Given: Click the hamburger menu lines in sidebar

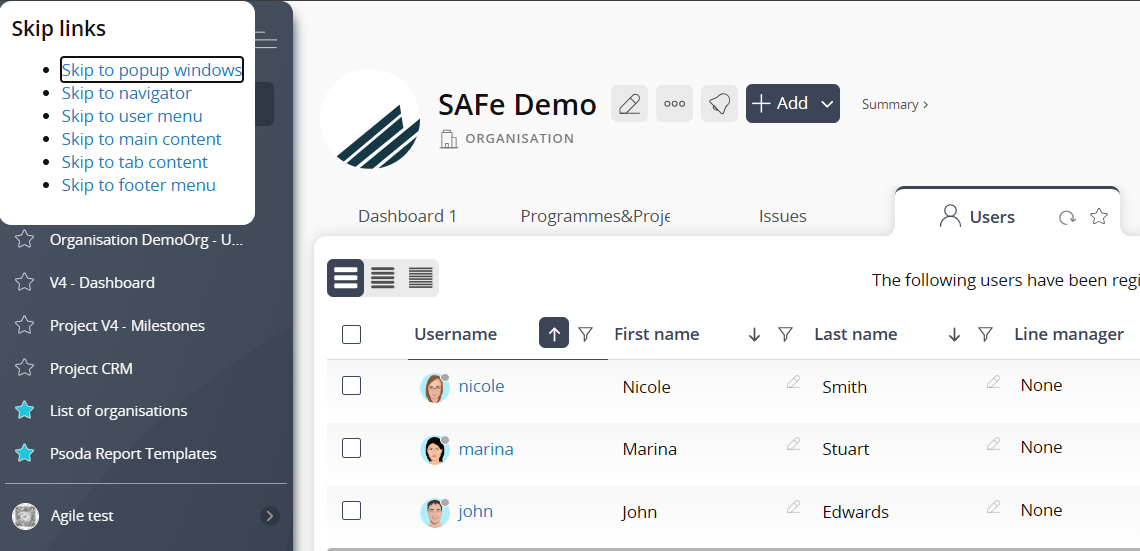Looking at the screenshot, I should 265,40.
